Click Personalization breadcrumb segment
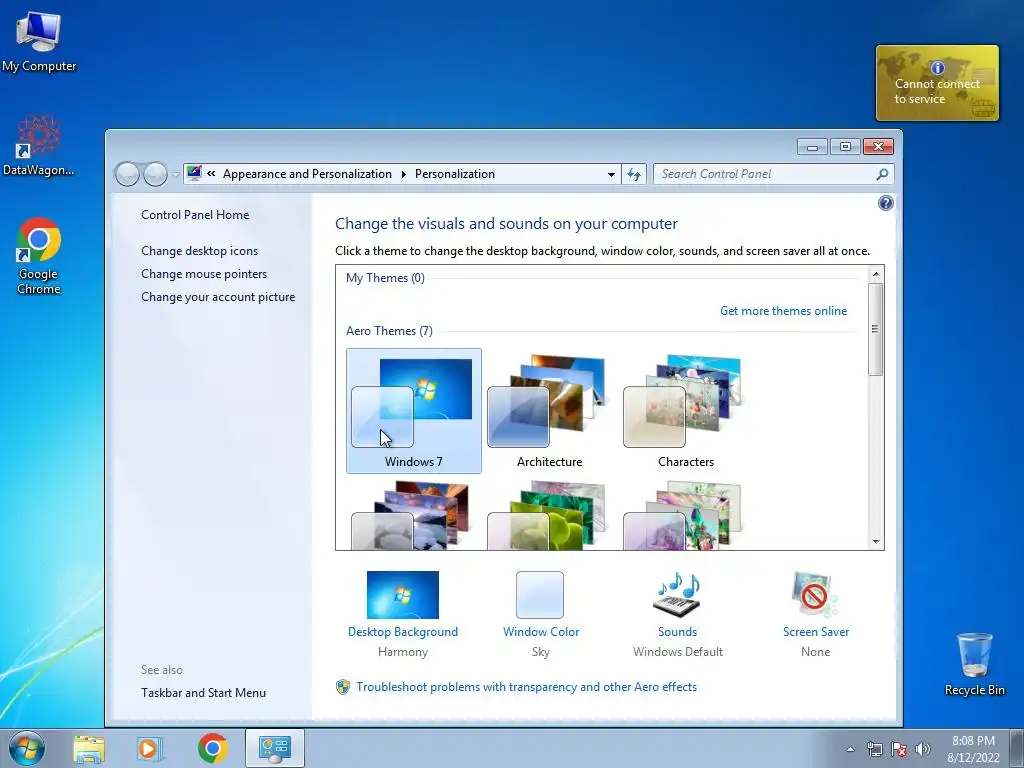 point(455,174)
